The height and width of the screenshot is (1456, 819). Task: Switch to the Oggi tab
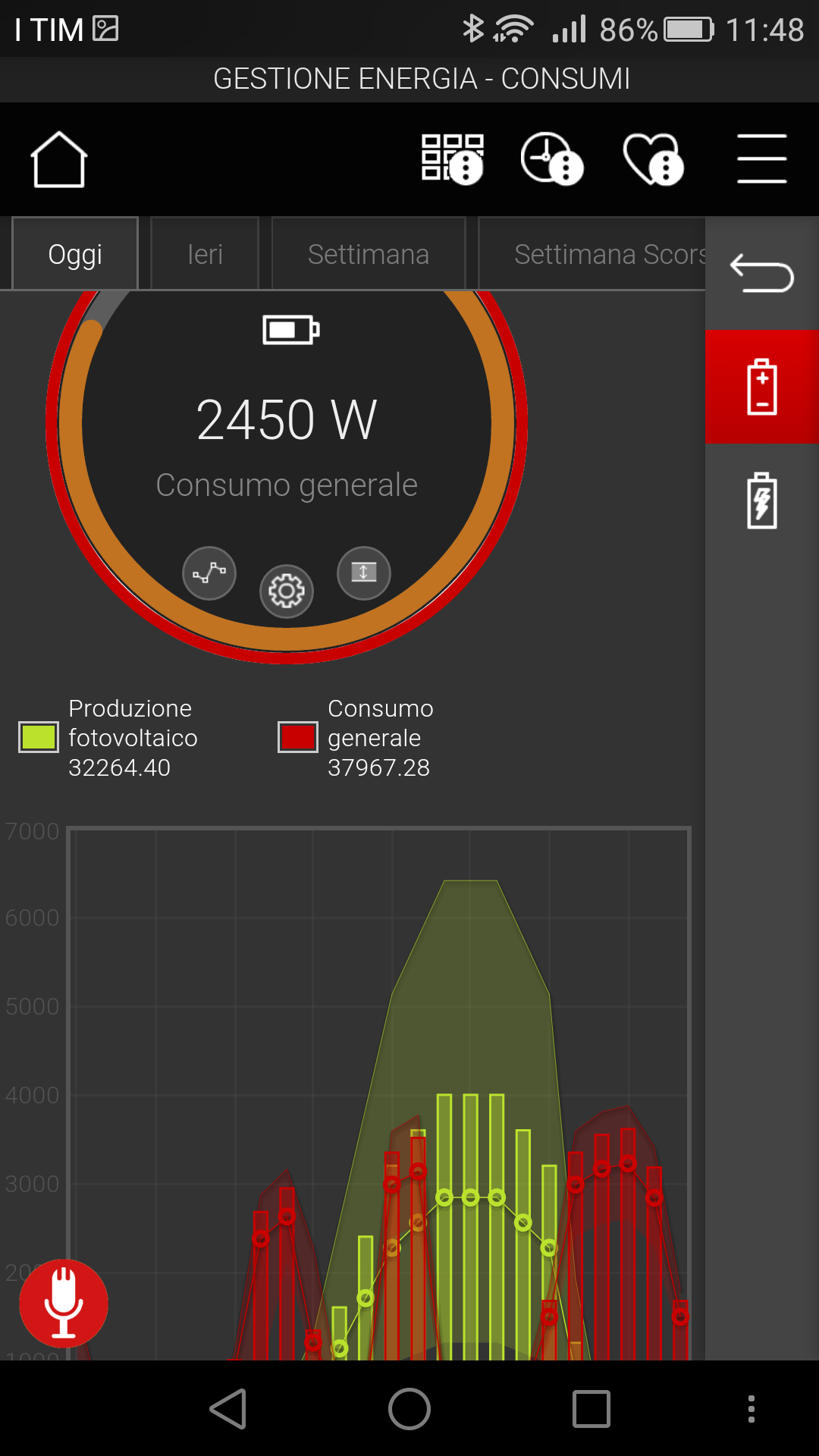point(75,254)
